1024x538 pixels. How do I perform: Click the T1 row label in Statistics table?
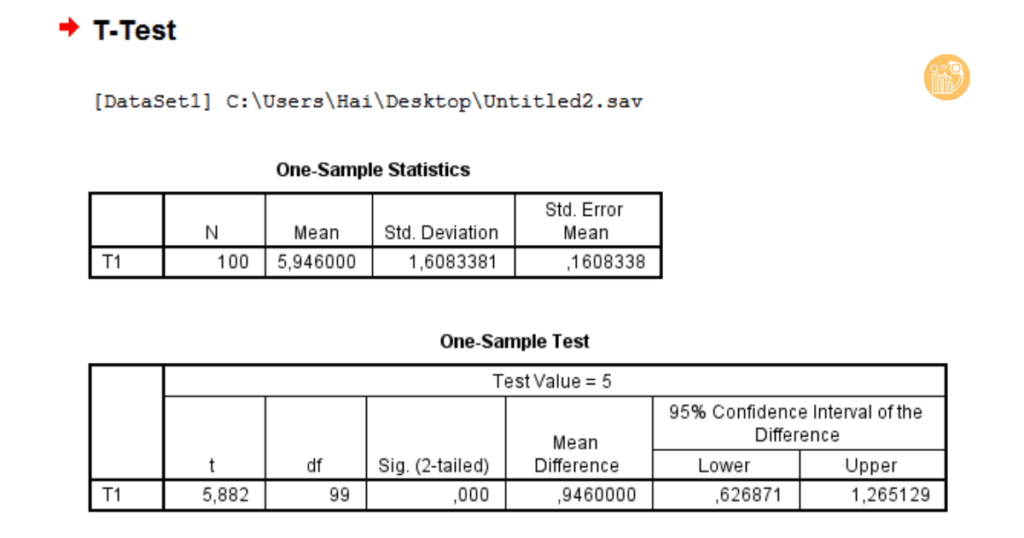[x=112, y=262]
